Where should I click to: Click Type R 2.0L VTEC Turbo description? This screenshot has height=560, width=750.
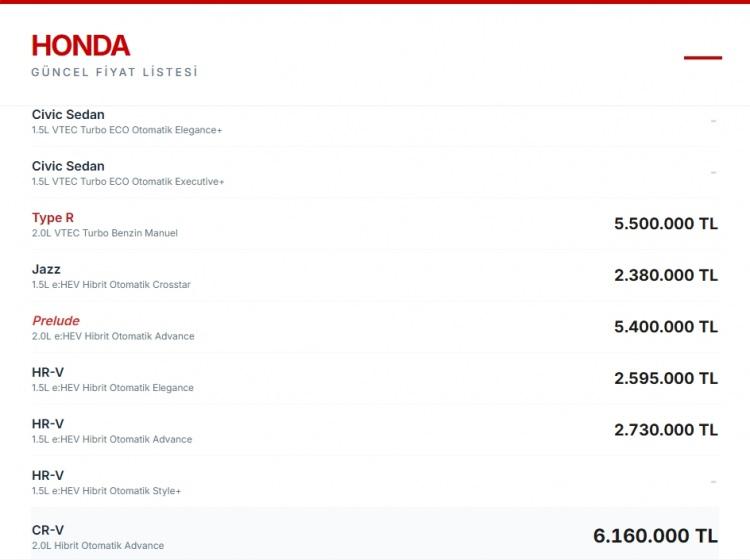[x=105, y=233]
